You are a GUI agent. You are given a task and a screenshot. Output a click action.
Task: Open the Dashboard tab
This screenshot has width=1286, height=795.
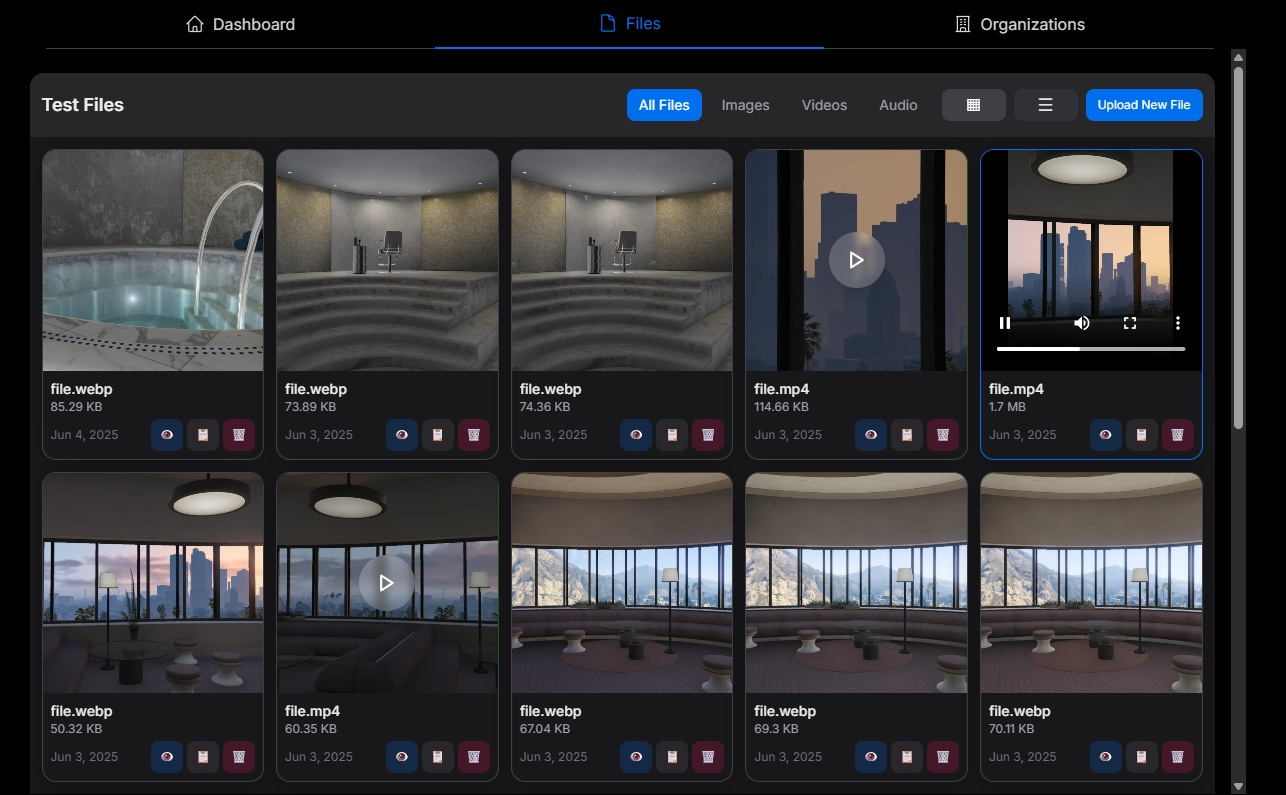coord(240,24)
